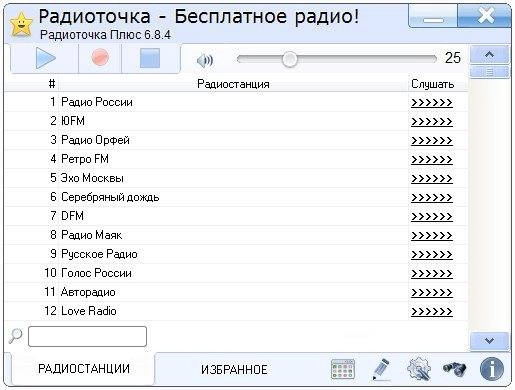Select the ЮFM station name
The image size is (515, 390).
tap(73, 121)
